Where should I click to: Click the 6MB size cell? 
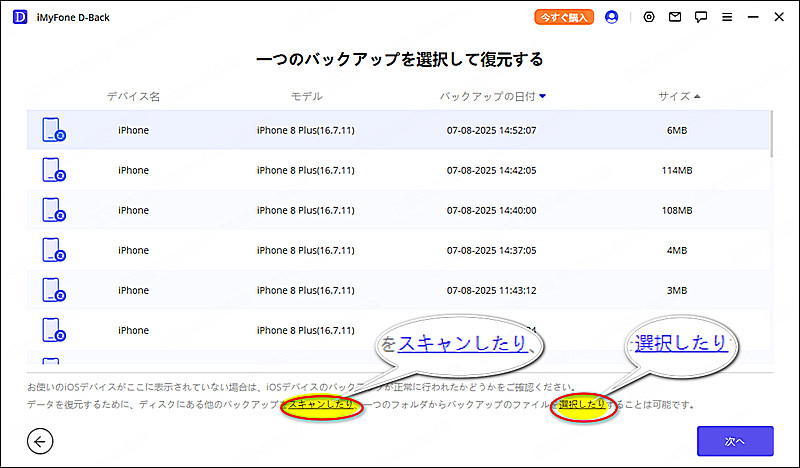[677, 130]
